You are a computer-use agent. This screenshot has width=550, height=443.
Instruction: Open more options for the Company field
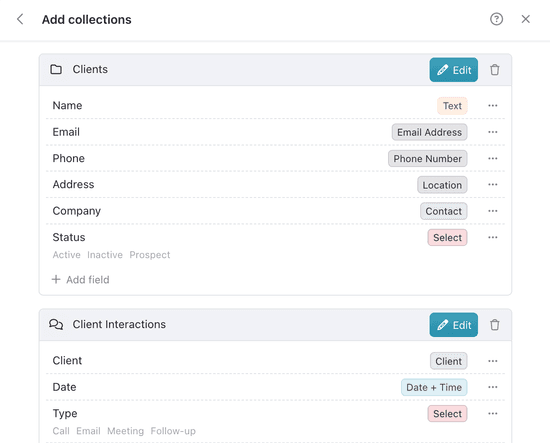[x=492, y=211]
